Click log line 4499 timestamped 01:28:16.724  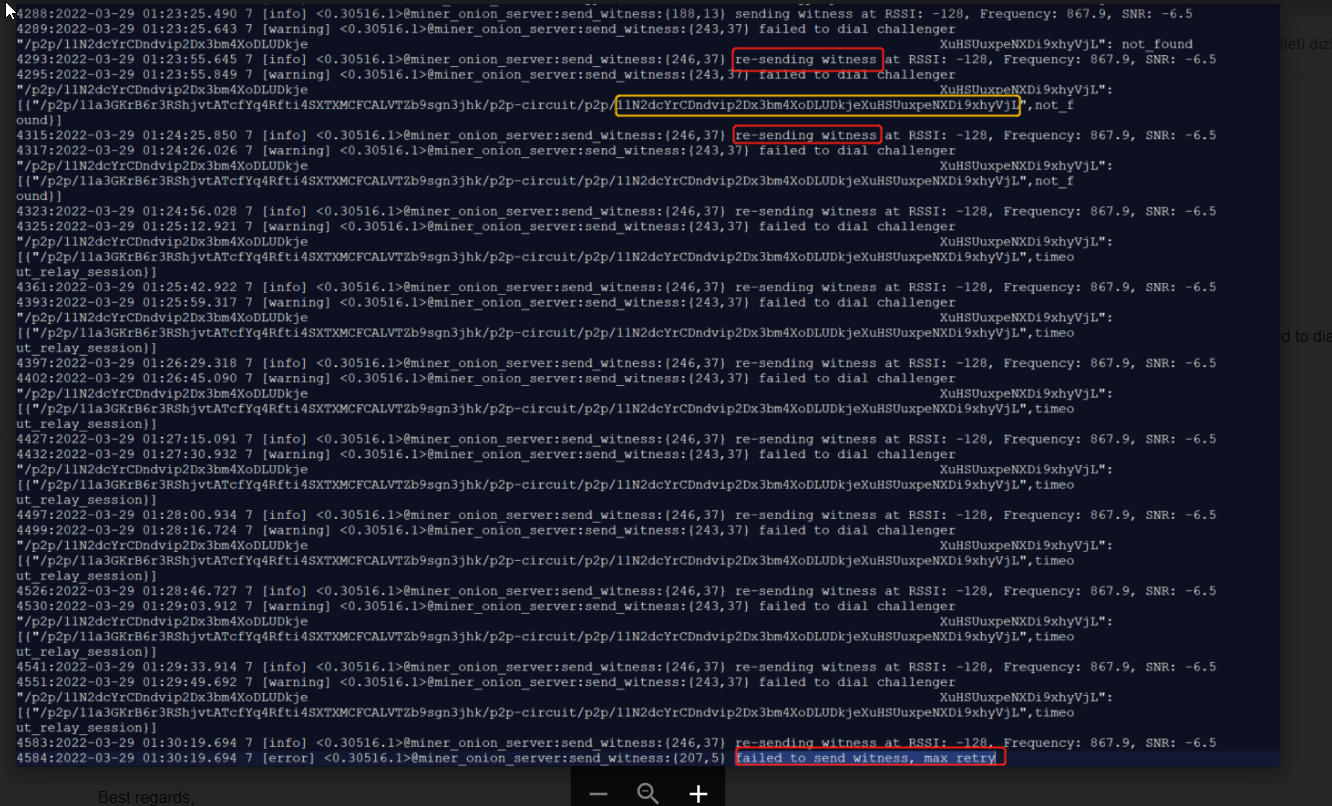click(x=486, y=530)
